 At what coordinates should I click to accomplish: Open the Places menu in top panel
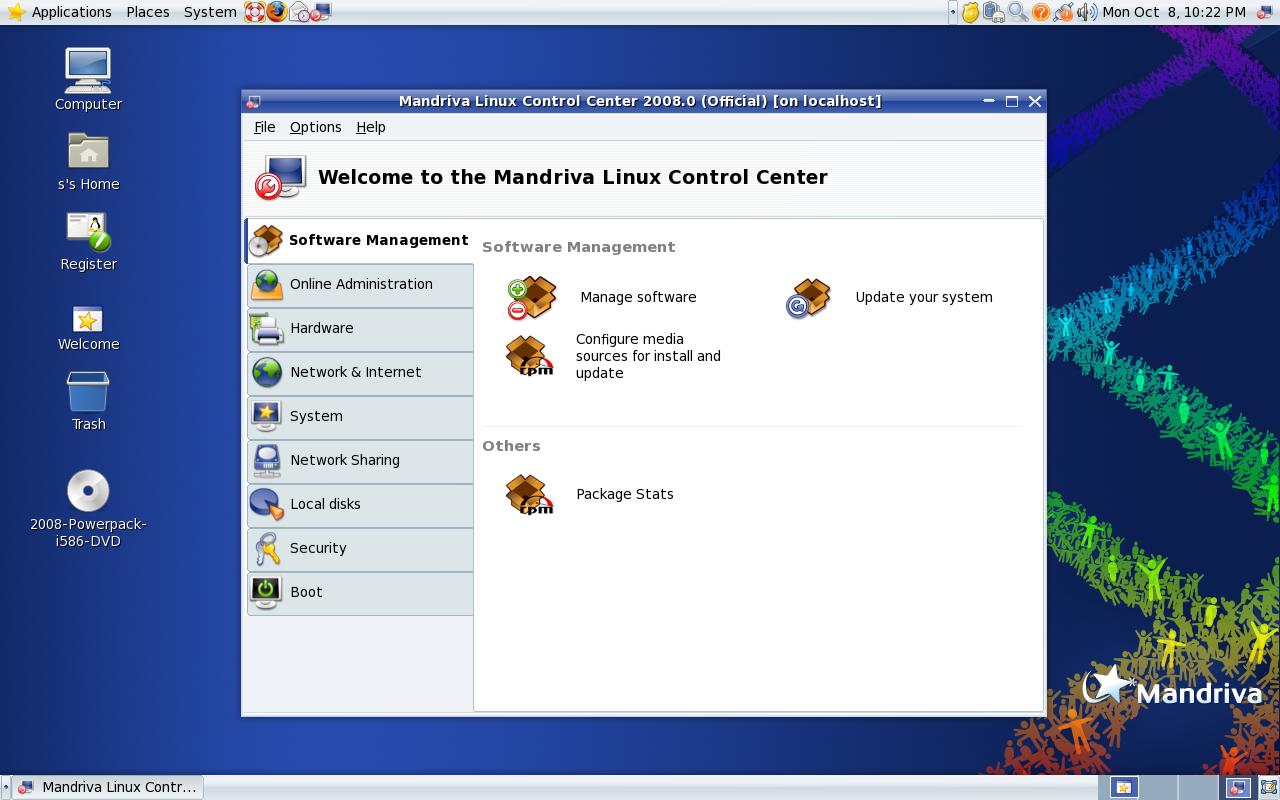147,12
